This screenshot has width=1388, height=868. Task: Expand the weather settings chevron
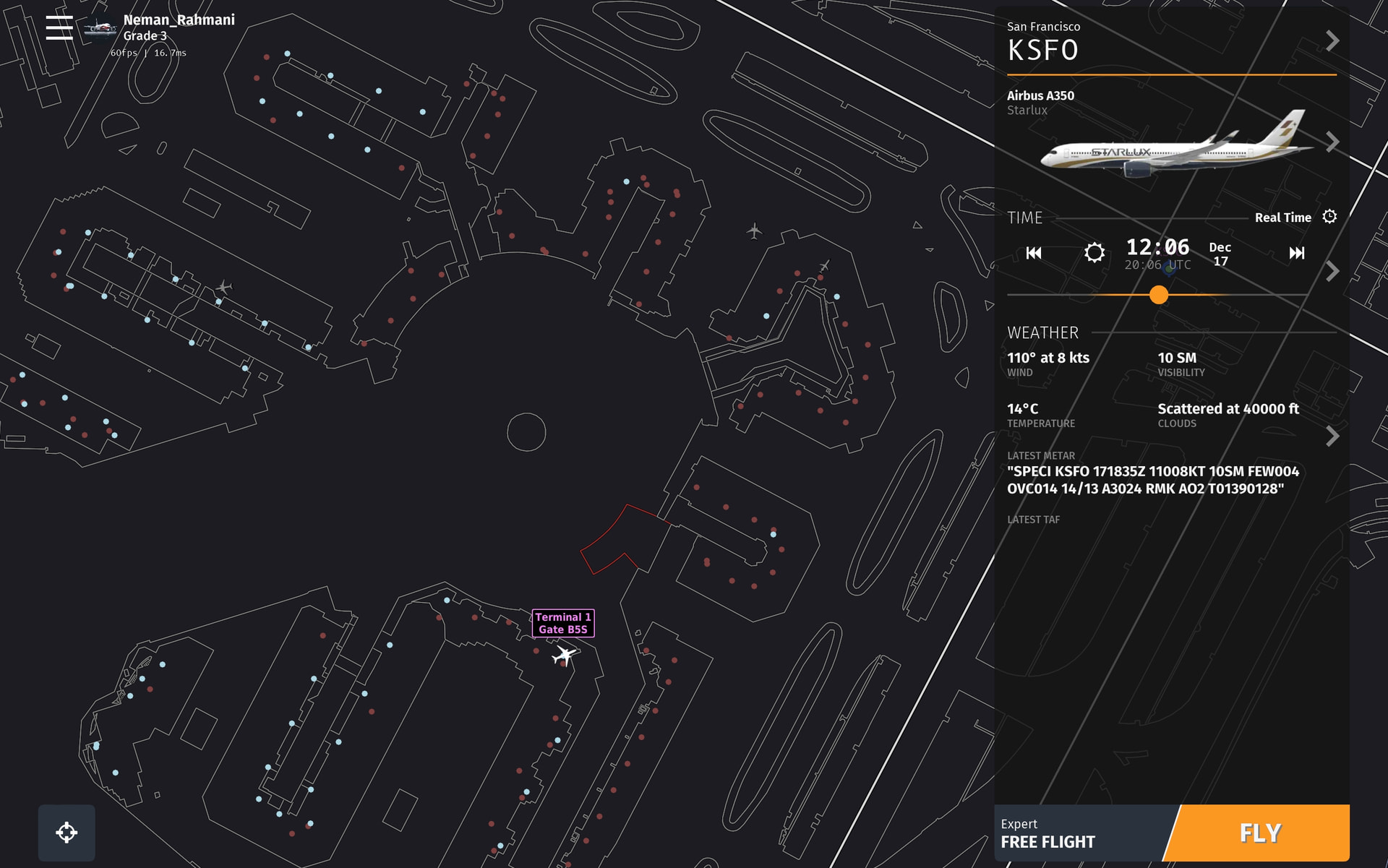pyautogui.click(x=1332, y=436)
